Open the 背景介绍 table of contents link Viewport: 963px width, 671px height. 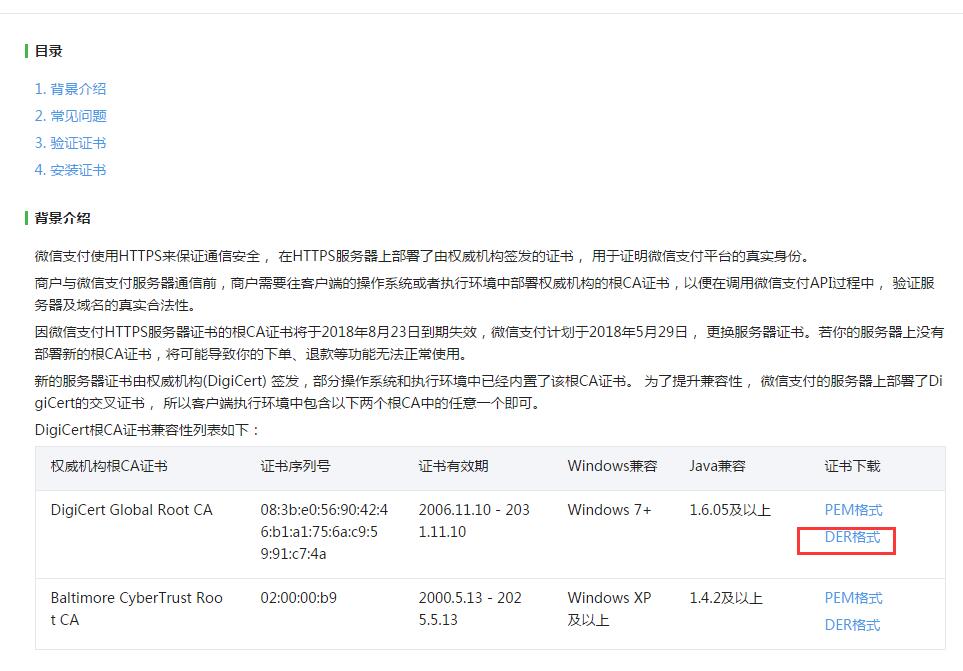coord(70,89)
